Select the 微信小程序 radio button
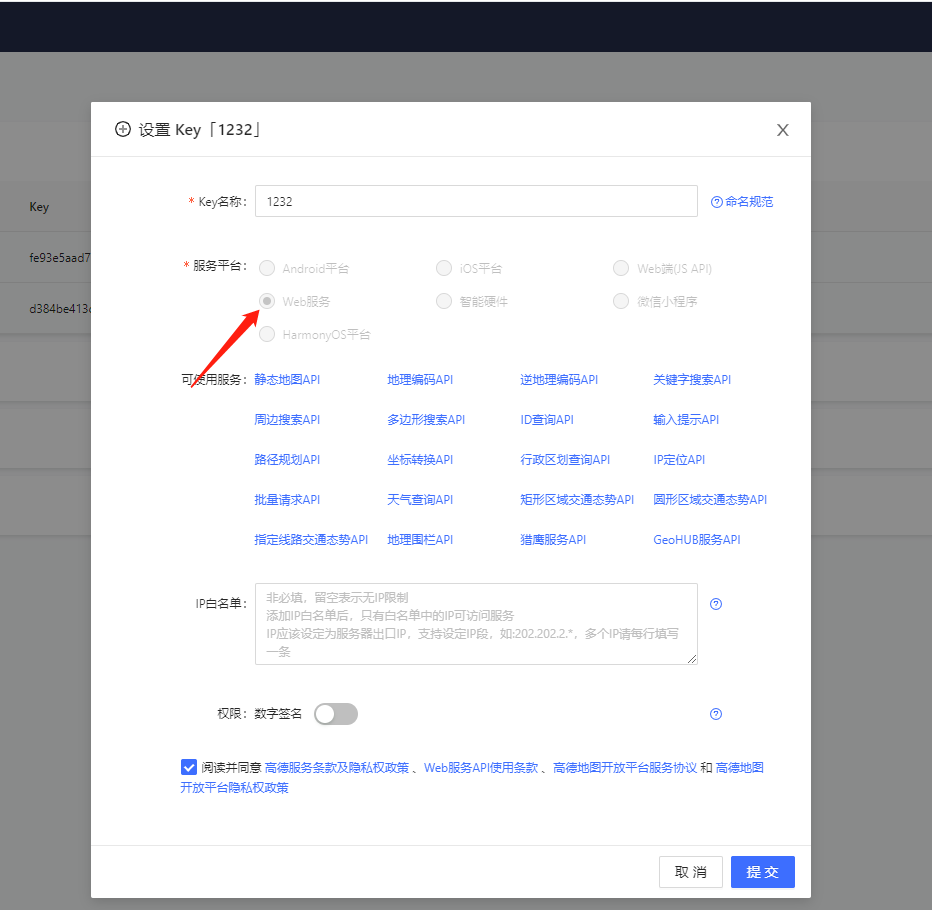Screen dimensions: 932x910 click(x=621, y=301)
